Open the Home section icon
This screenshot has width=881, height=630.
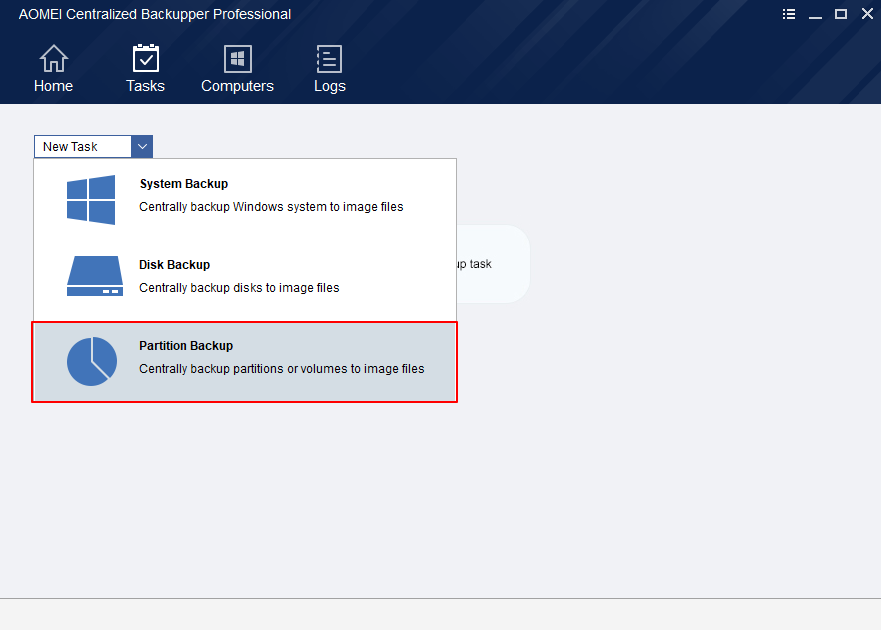53,58
